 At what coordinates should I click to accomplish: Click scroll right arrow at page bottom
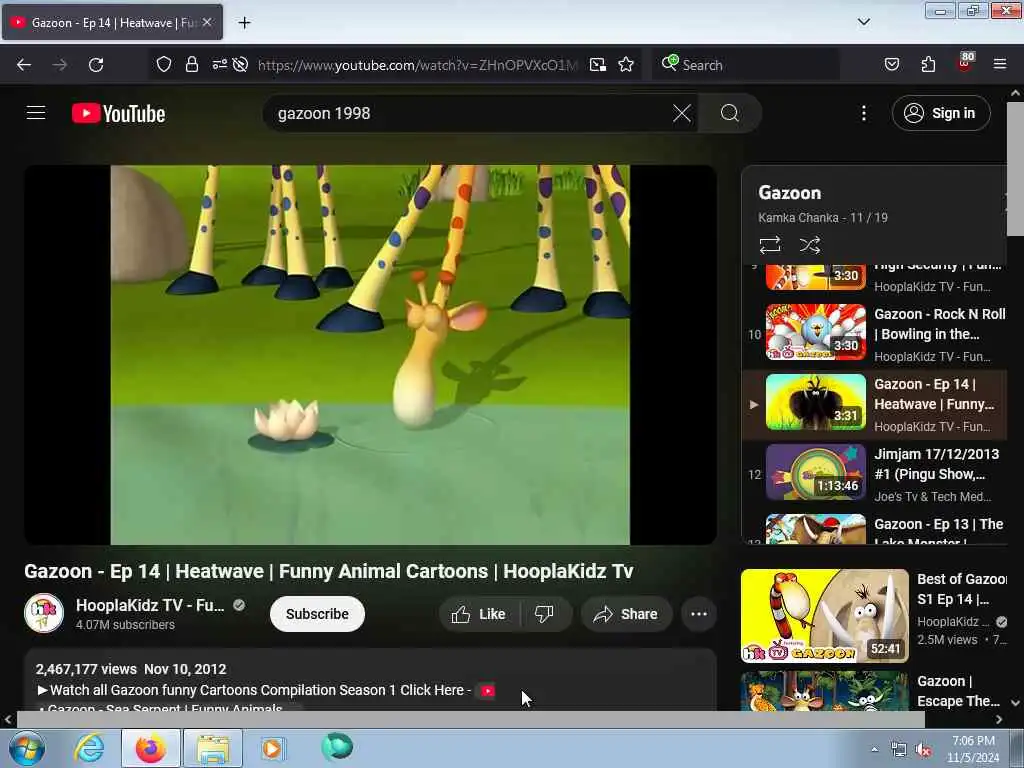pyautogui.click(x=999, y=720)
